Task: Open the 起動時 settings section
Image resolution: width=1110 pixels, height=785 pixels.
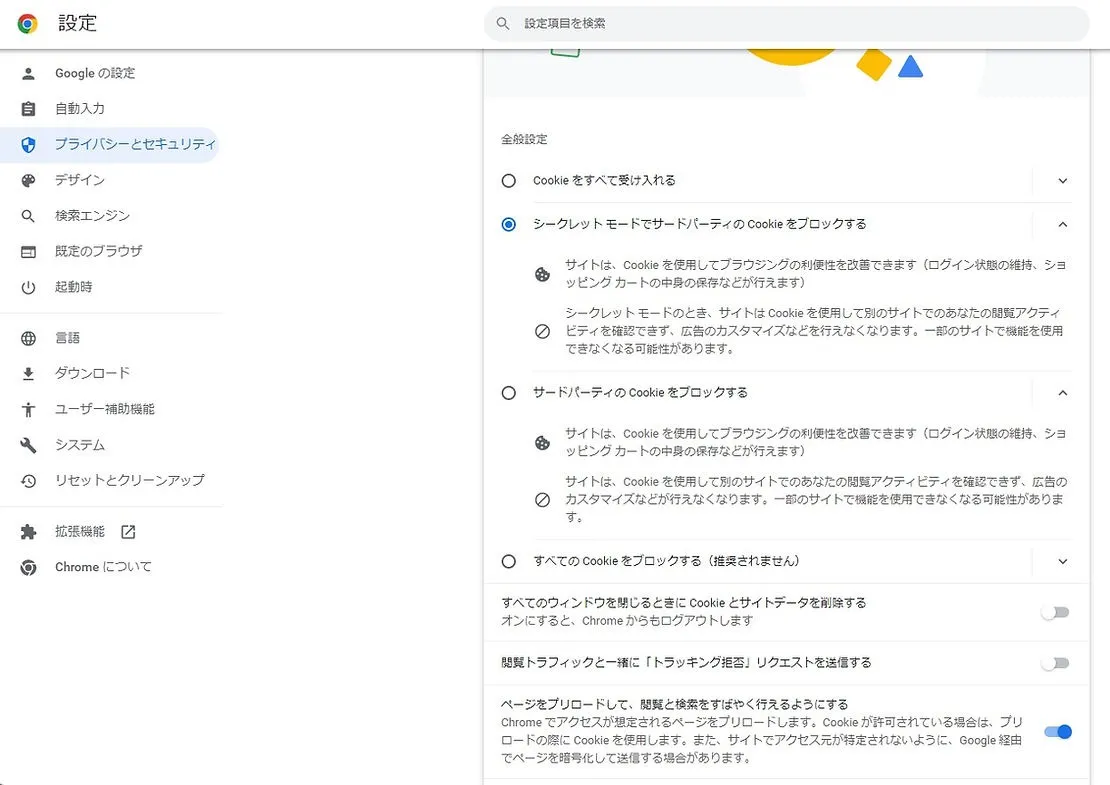Action: 73,287
